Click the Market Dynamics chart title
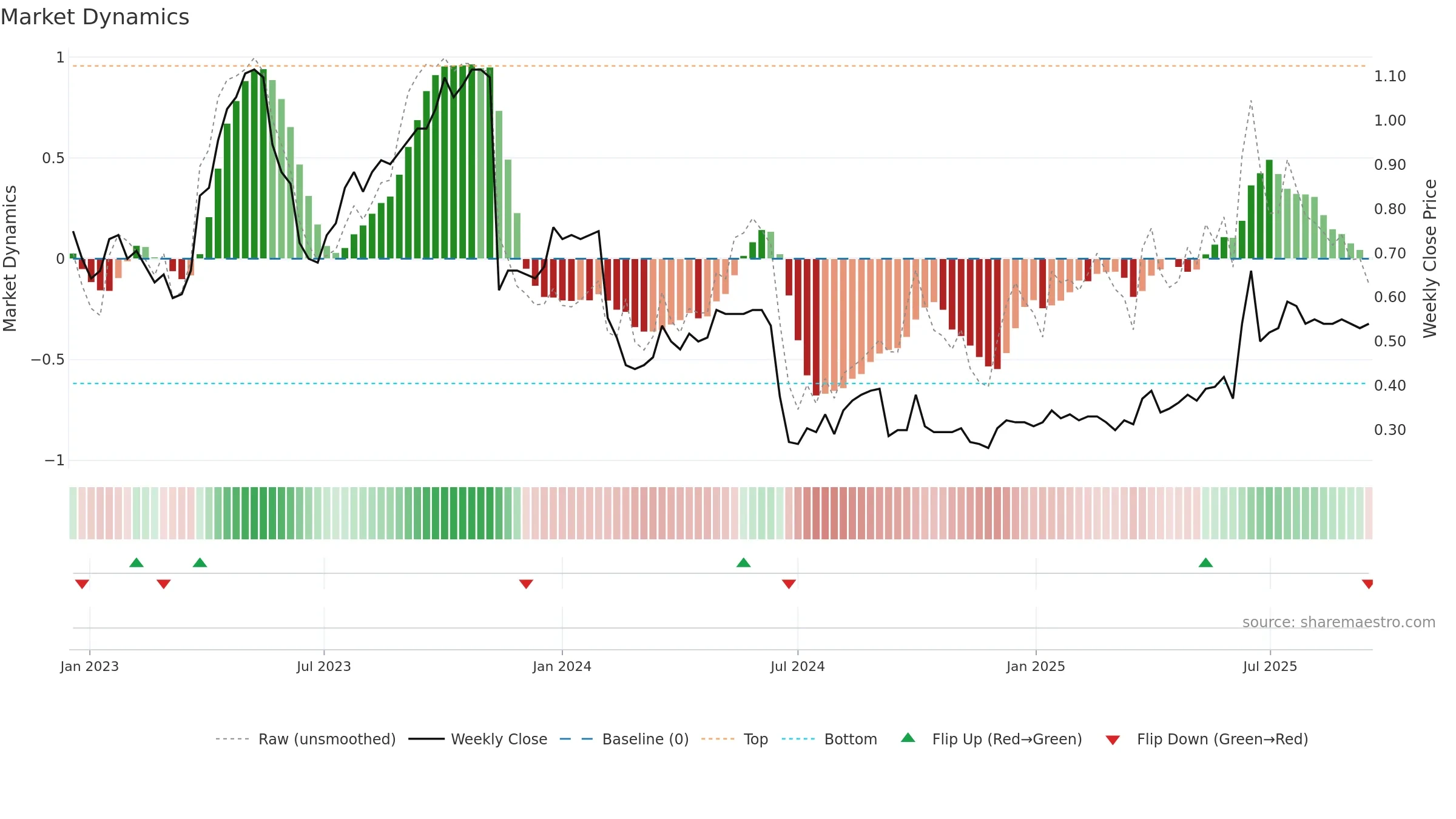 point(95,17)
